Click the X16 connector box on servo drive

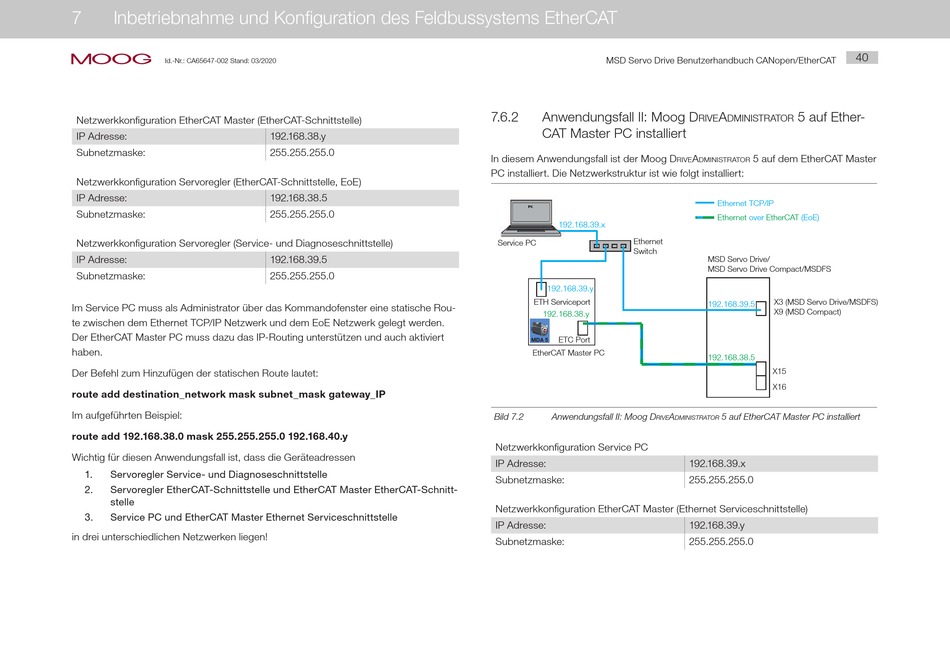tap(761, 383)
